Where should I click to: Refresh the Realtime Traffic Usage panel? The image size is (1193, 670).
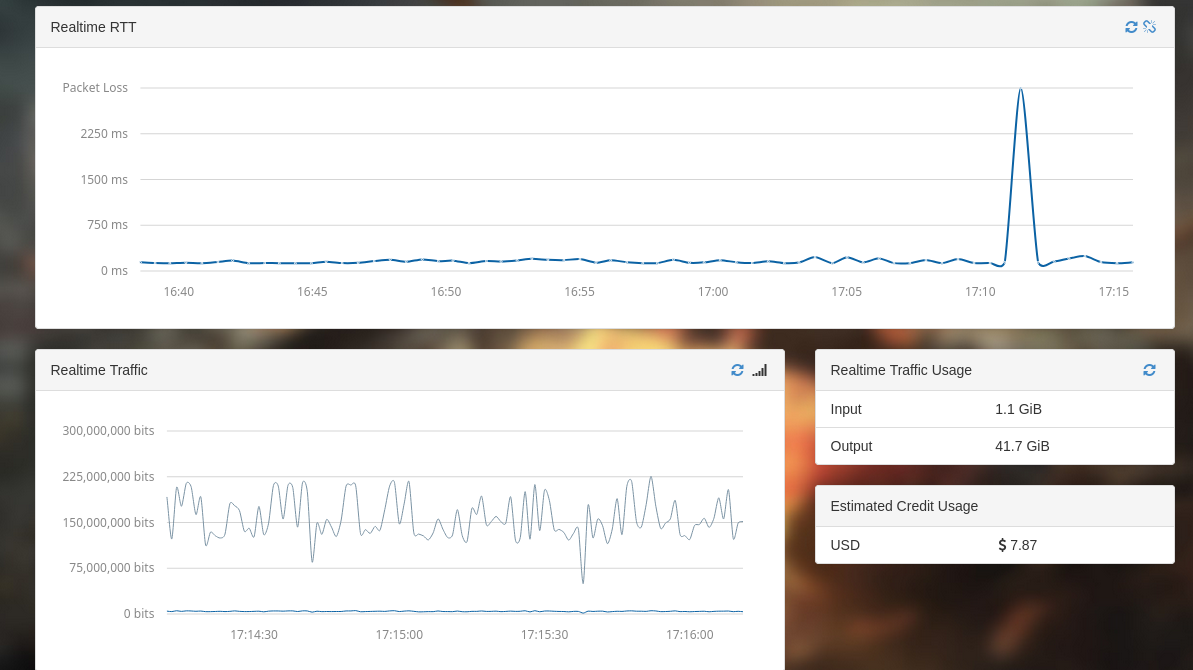1149,370
